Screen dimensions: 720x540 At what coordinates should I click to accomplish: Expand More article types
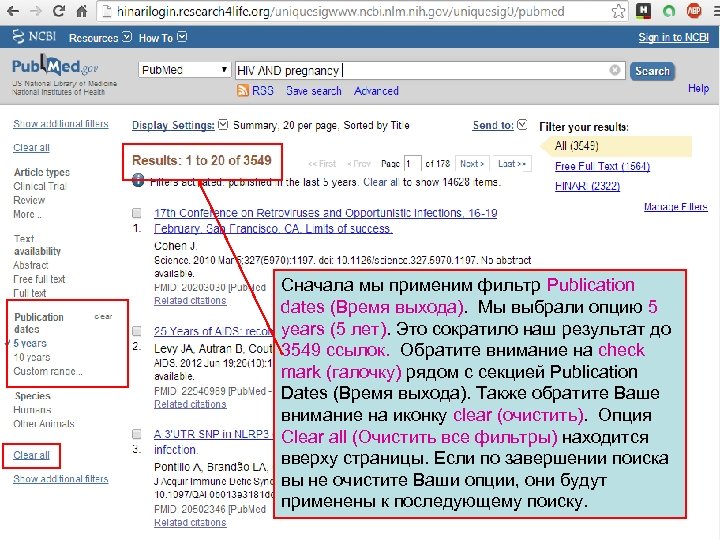(x=28, y=214)
